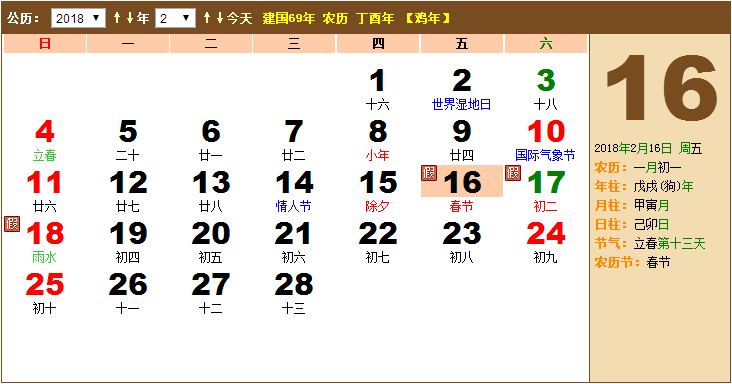Select February 1 in the calendar
Screen dimensions: 732x384
[x=377, y=90]
